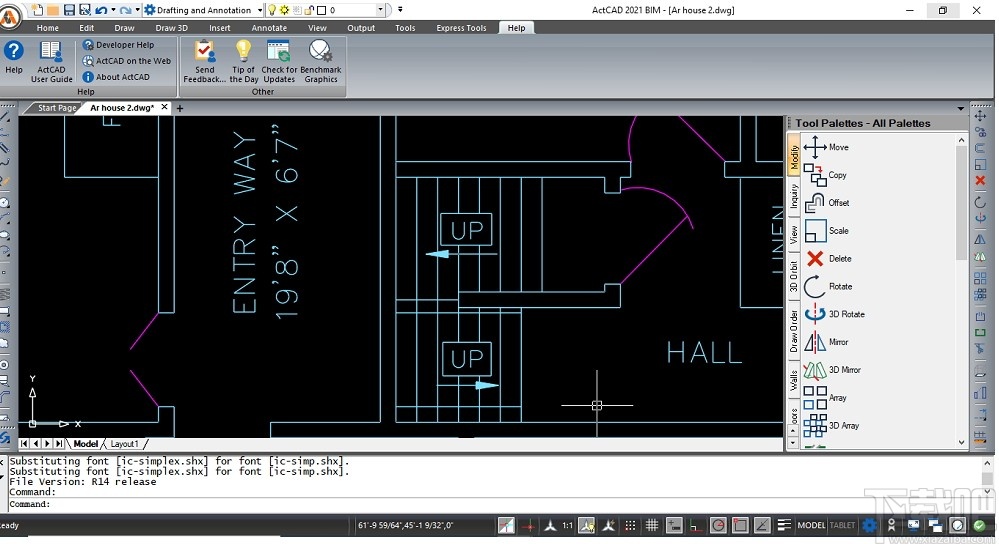Switch to the Layout1 tab
999x544 pixels.
coord(124,444)
